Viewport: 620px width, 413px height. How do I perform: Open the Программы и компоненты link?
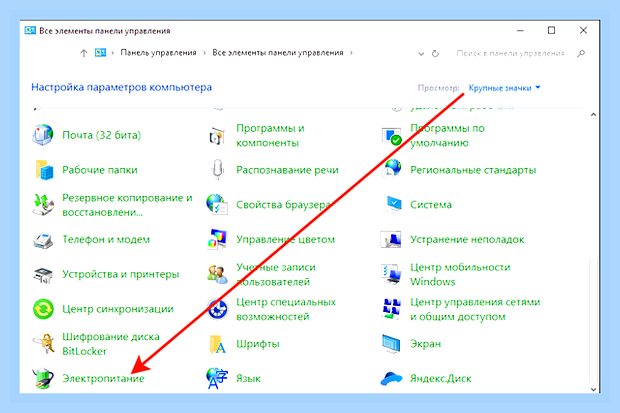(x=270, y=135)
